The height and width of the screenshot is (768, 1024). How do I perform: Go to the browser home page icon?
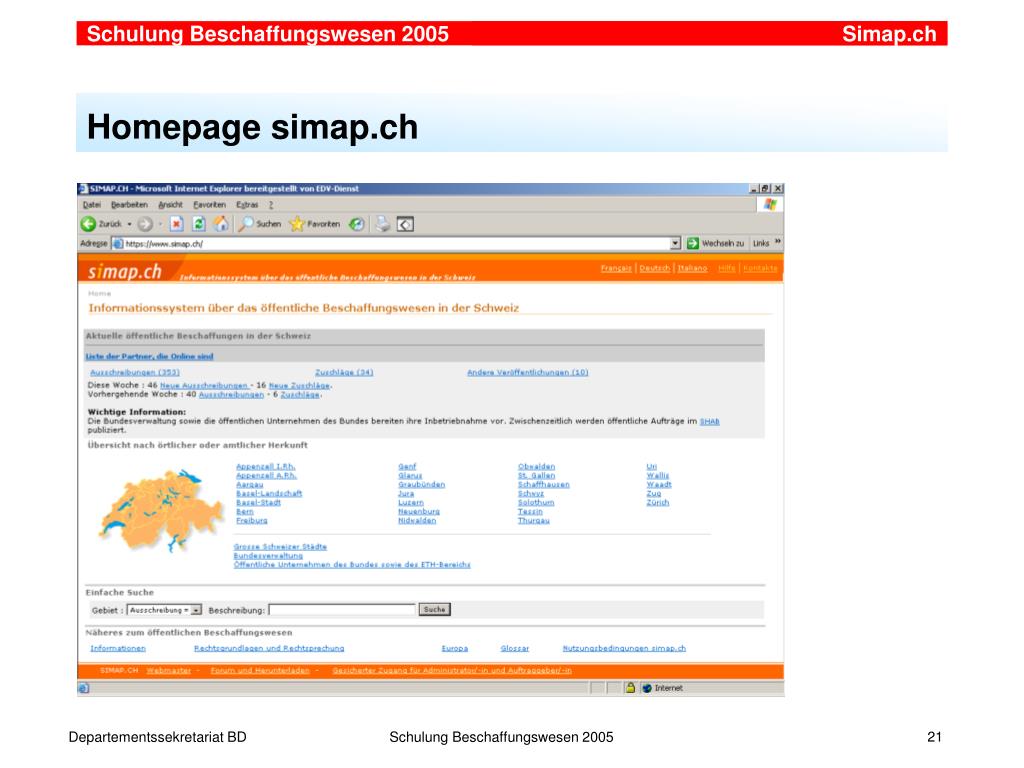[x=220, y=224]
